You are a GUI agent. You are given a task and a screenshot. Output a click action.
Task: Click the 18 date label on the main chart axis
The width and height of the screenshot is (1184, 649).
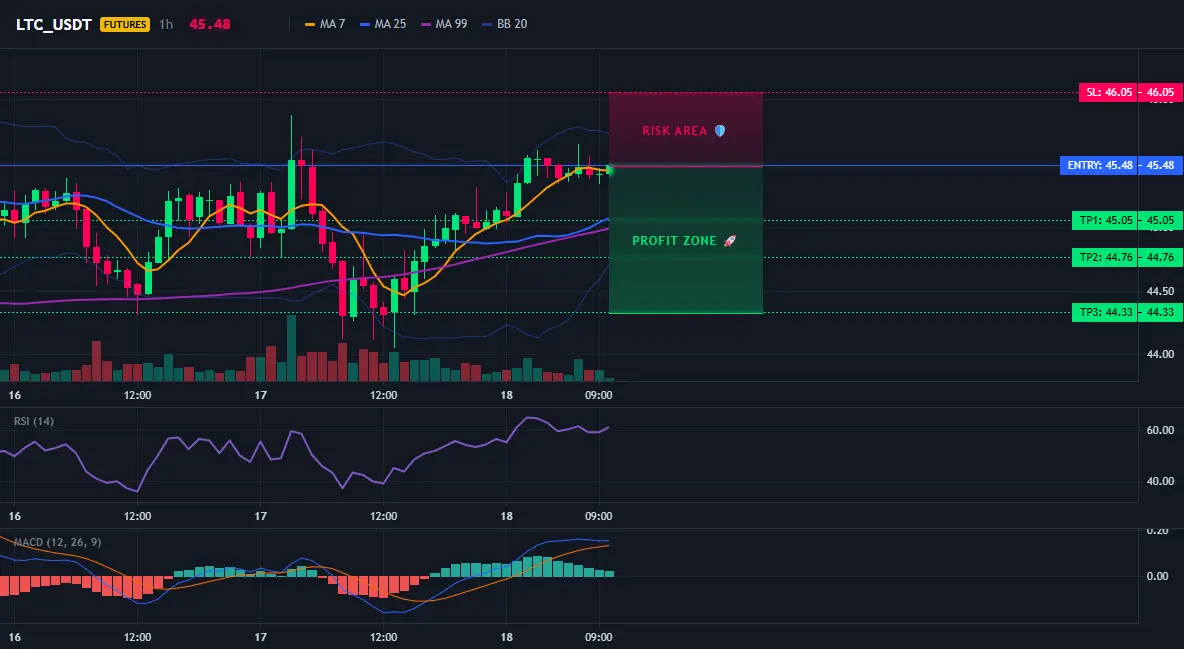(506, 394)
